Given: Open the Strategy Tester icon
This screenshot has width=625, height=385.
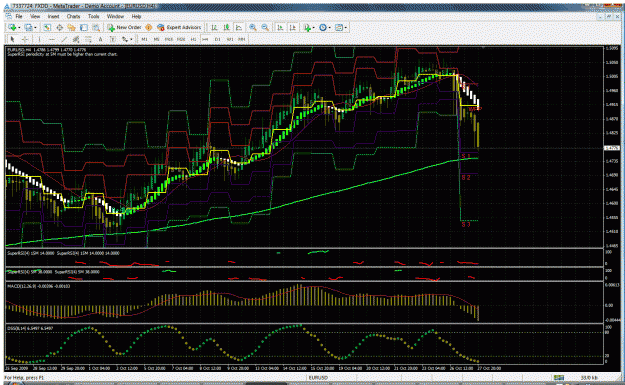Looking at the screenshot, I should (x=96, y=28).
